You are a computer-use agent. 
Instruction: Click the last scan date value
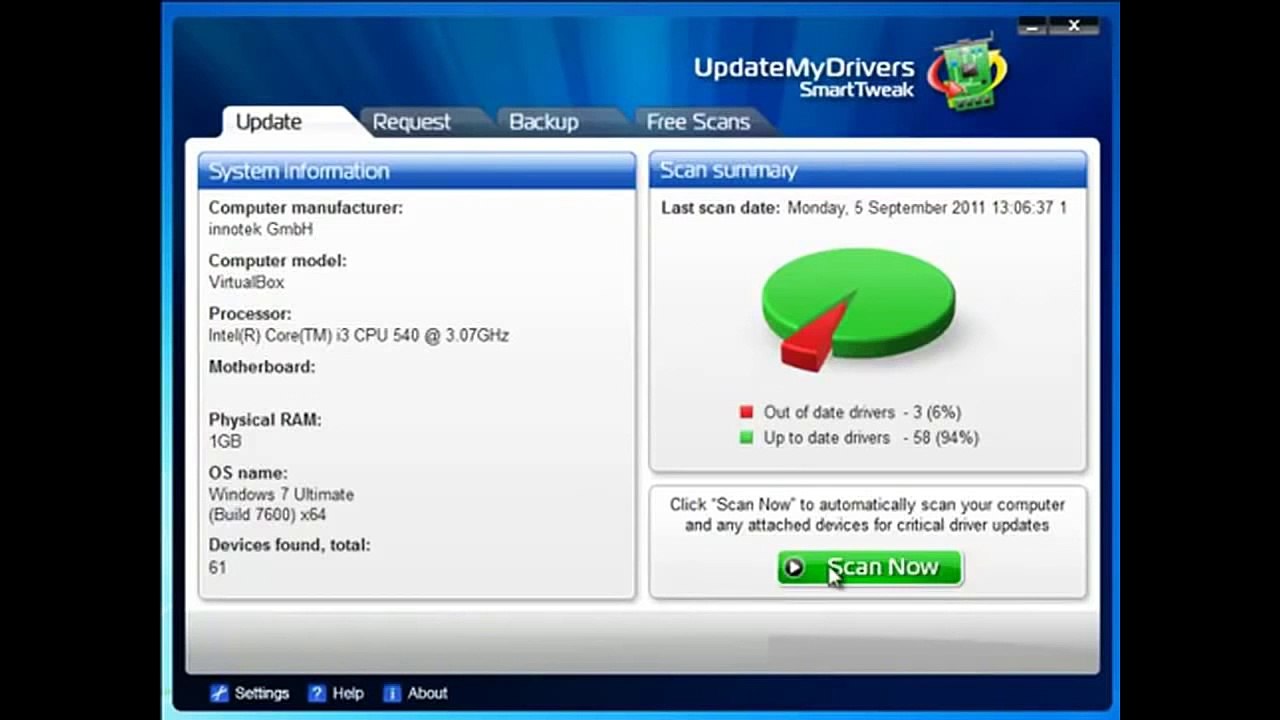[x=927, y=208]
